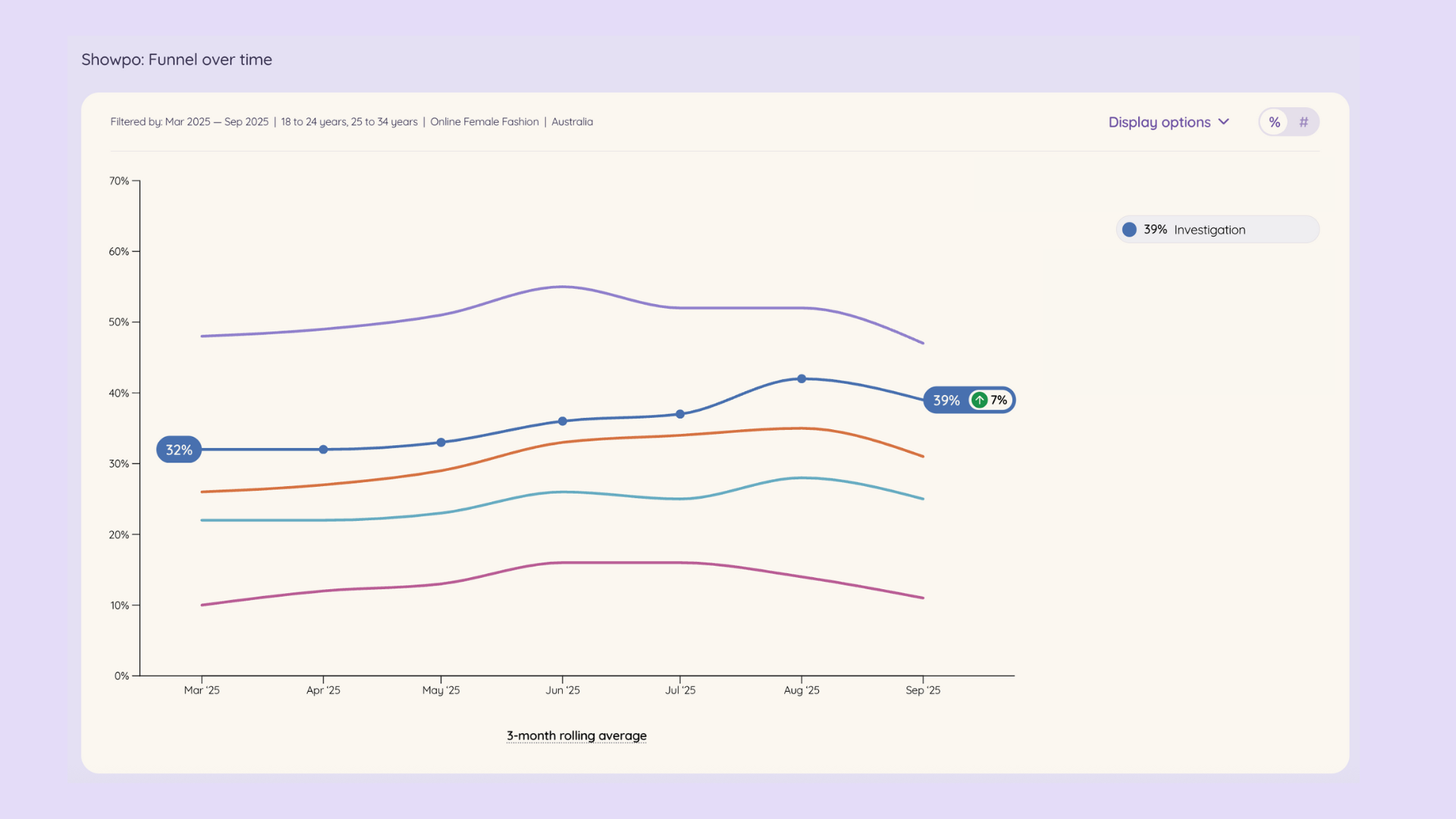Click the 32% start value badge
The height and width of the screenshot is (819, 1456).
pyautogui.click(x=179, y=450)
